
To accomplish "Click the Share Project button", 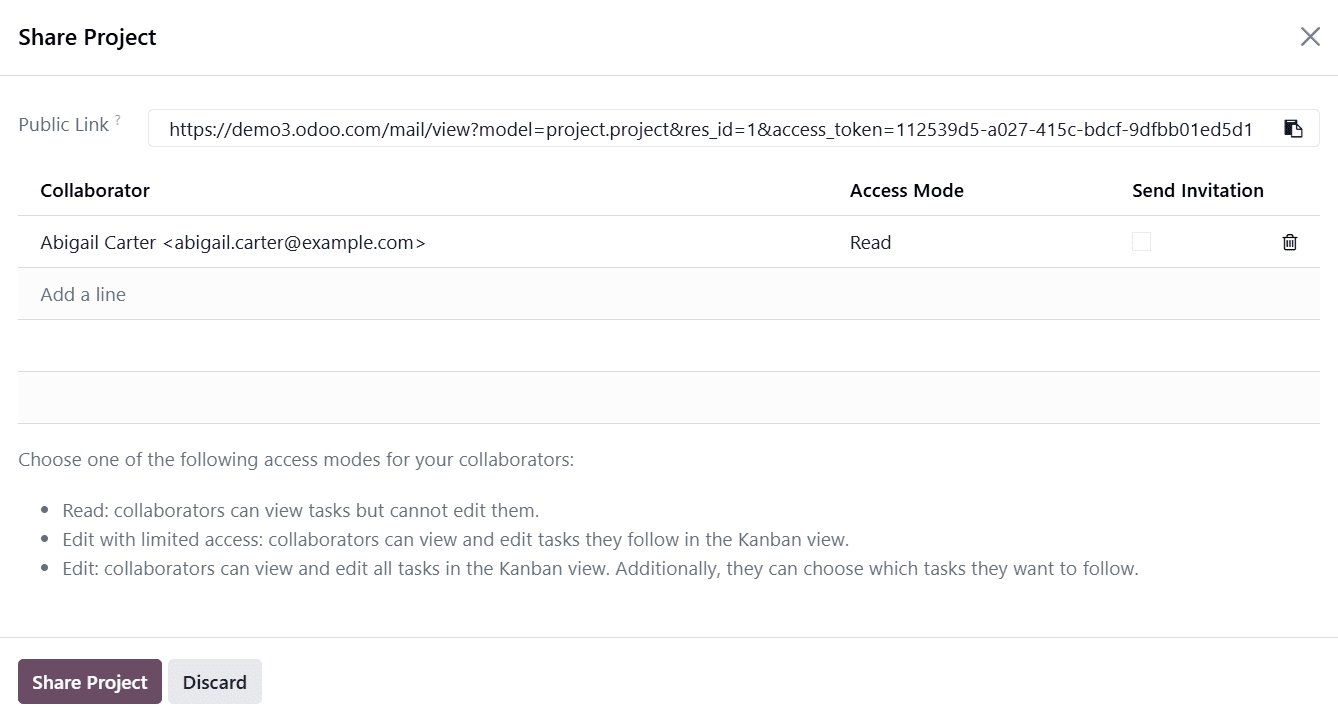I will [x=90, y=682].
